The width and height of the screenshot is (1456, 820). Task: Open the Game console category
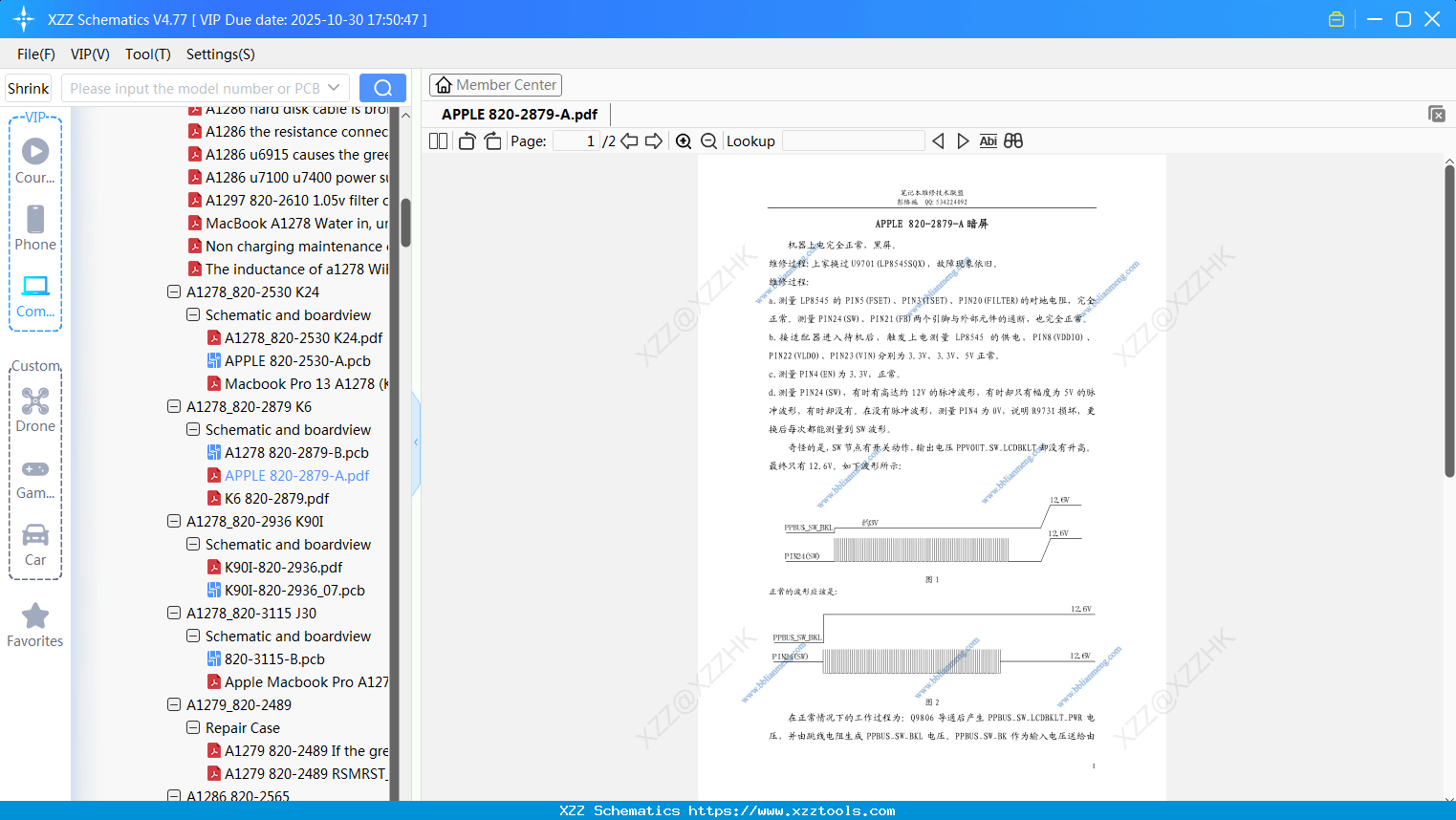pyautogui.click(x=35, y=479)
